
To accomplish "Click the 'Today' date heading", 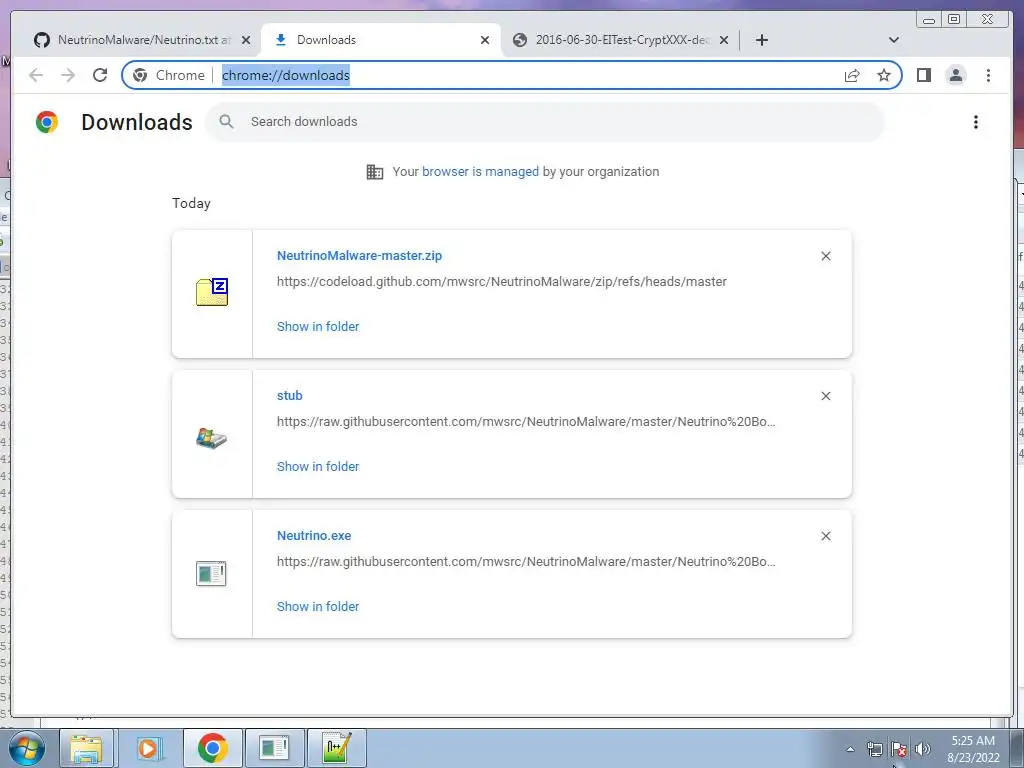I will 191,203.
